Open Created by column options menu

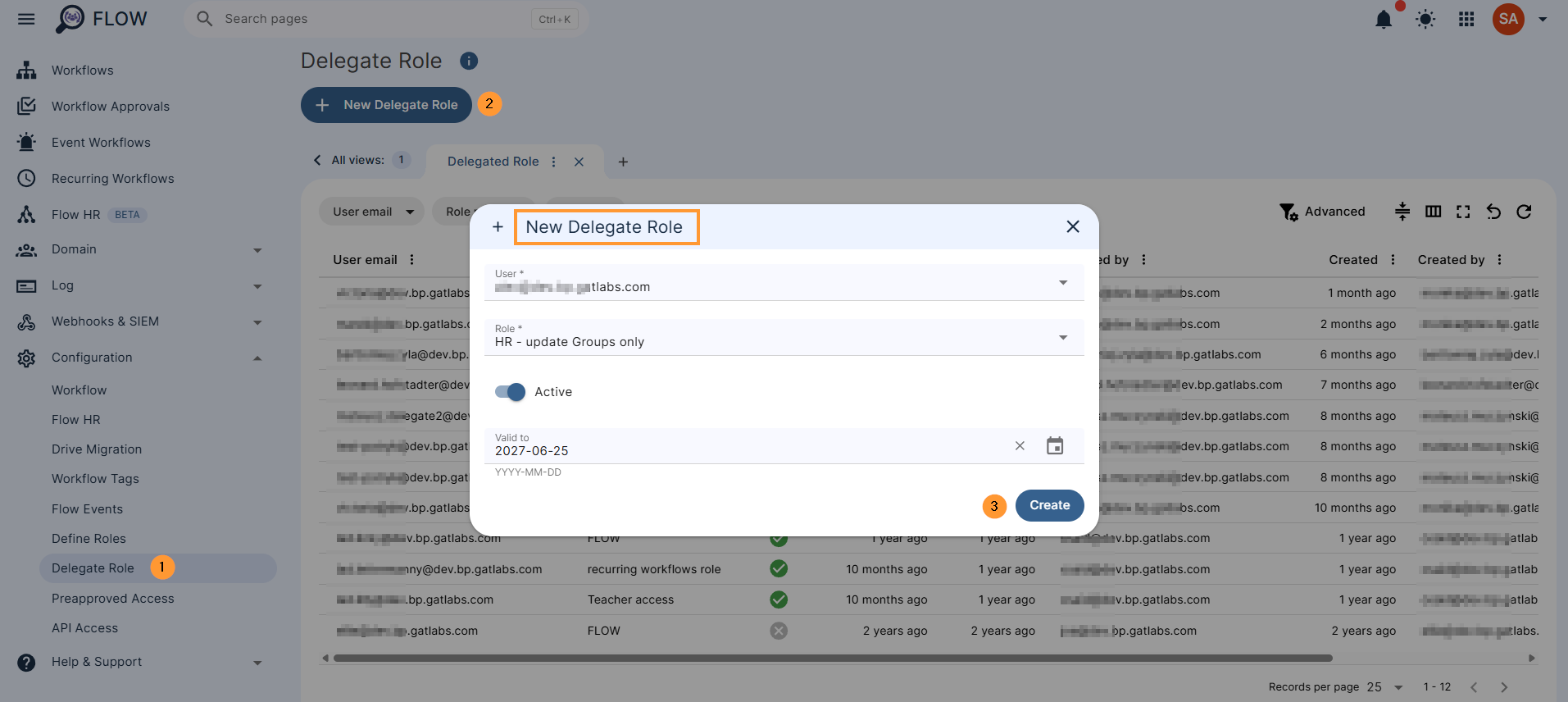point(1499,260)
